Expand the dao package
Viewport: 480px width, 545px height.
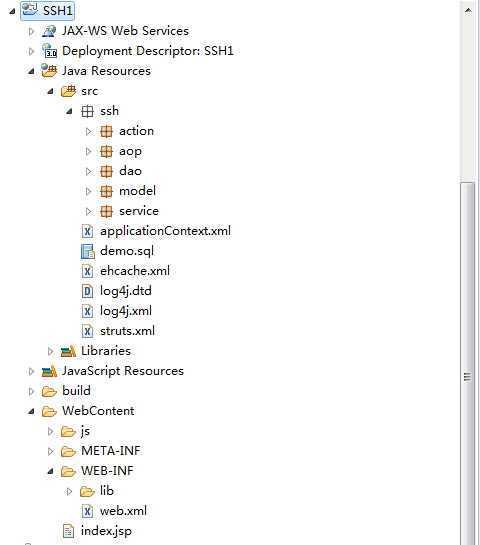tap(89, 171)
